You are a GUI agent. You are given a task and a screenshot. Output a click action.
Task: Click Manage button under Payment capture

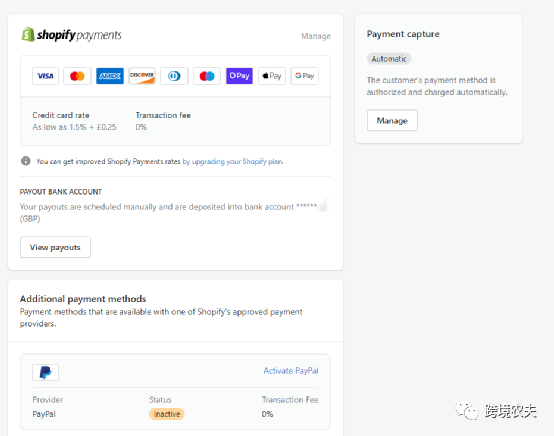pyautogui.click(x=392, y=120)
